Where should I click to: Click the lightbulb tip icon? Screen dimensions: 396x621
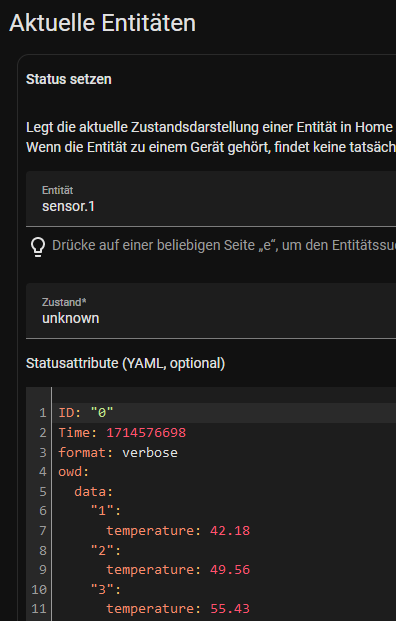coord(38,247)
